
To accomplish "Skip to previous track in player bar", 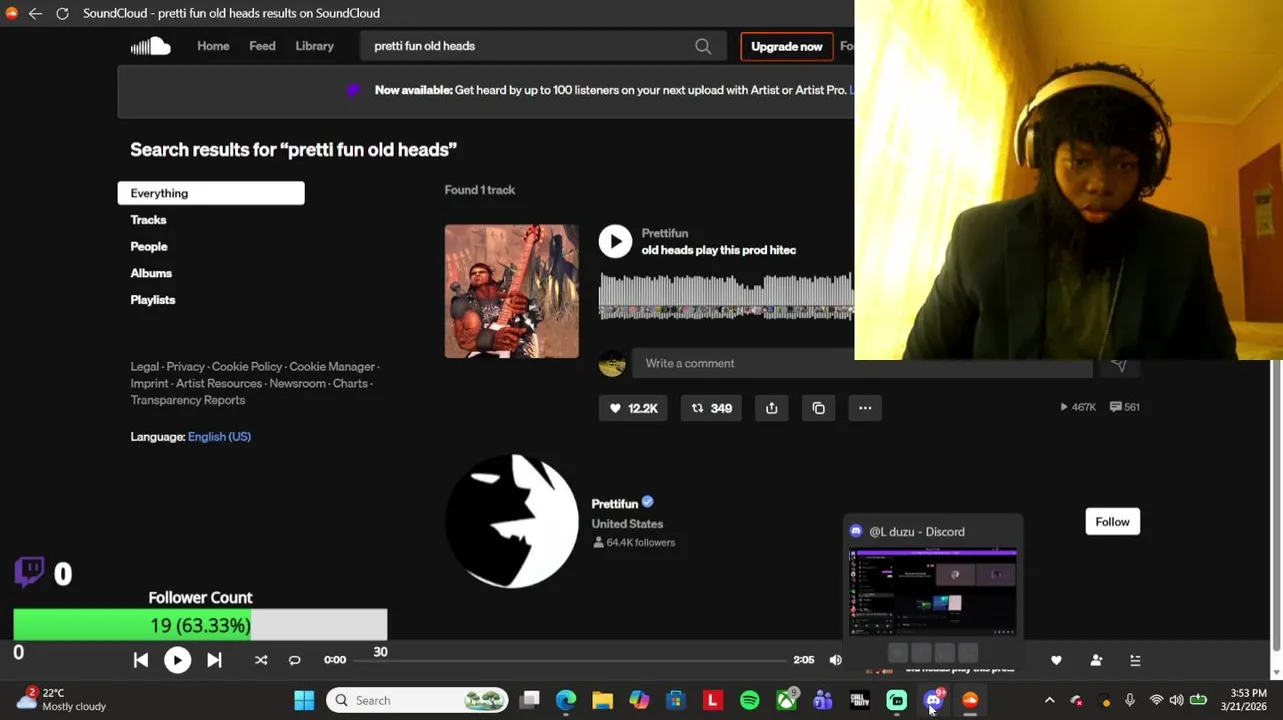I will pos(141,660).
